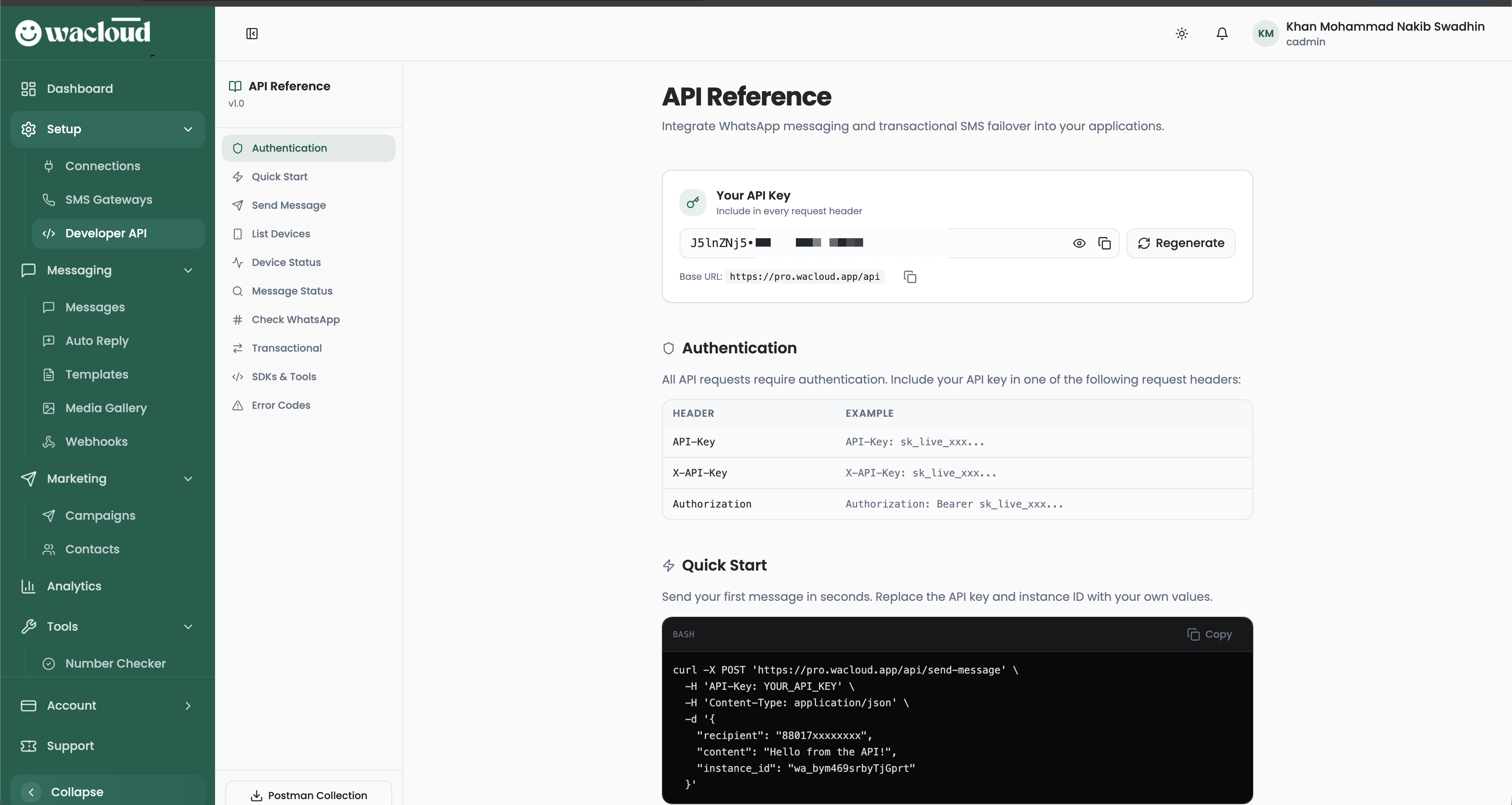Viewport: 1512px width, 805px height.
Task: Collapse the Messaging menu group
Action: pos(188,270)
